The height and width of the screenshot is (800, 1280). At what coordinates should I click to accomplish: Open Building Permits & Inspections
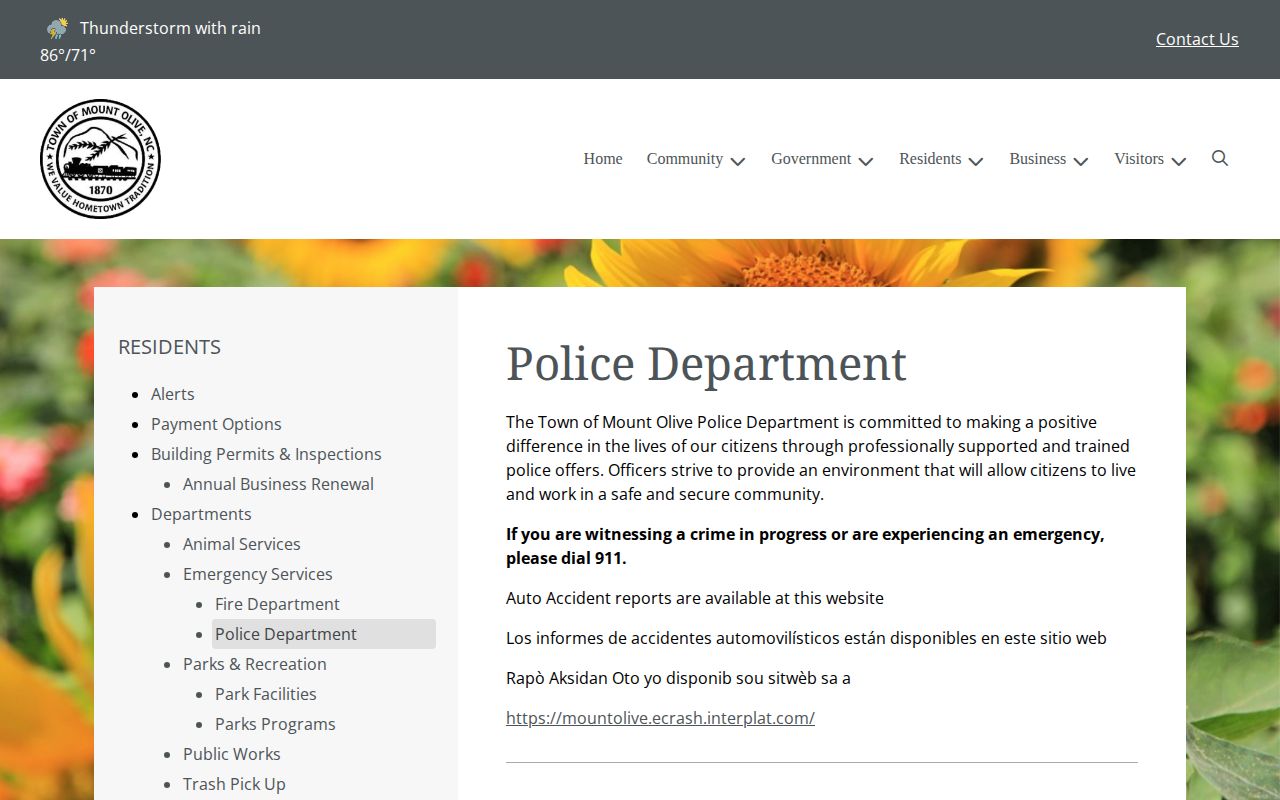[x=266, y=454]
